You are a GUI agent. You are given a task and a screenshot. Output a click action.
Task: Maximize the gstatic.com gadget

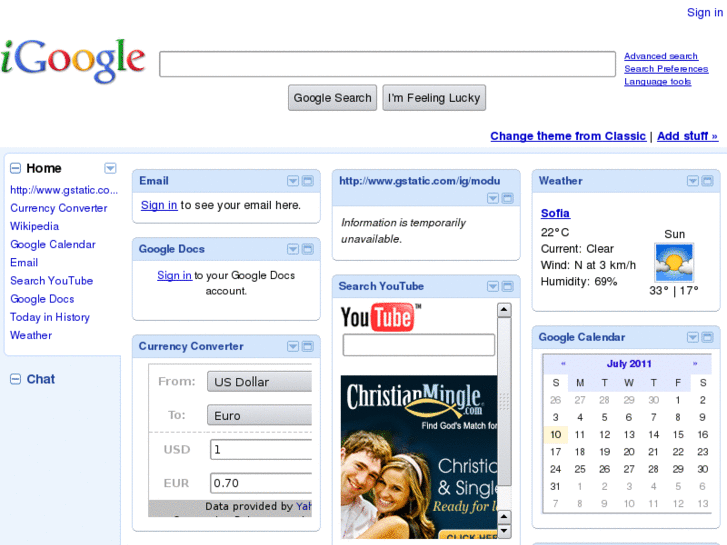[x=508, y=199]
